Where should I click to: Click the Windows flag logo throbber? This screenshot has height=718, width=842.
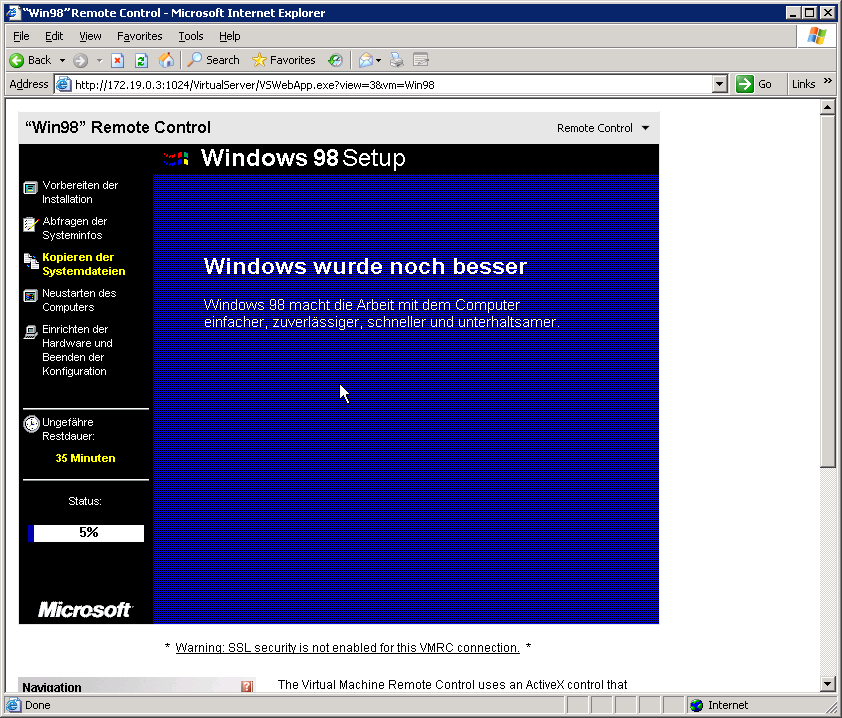[x=816, y=36]
